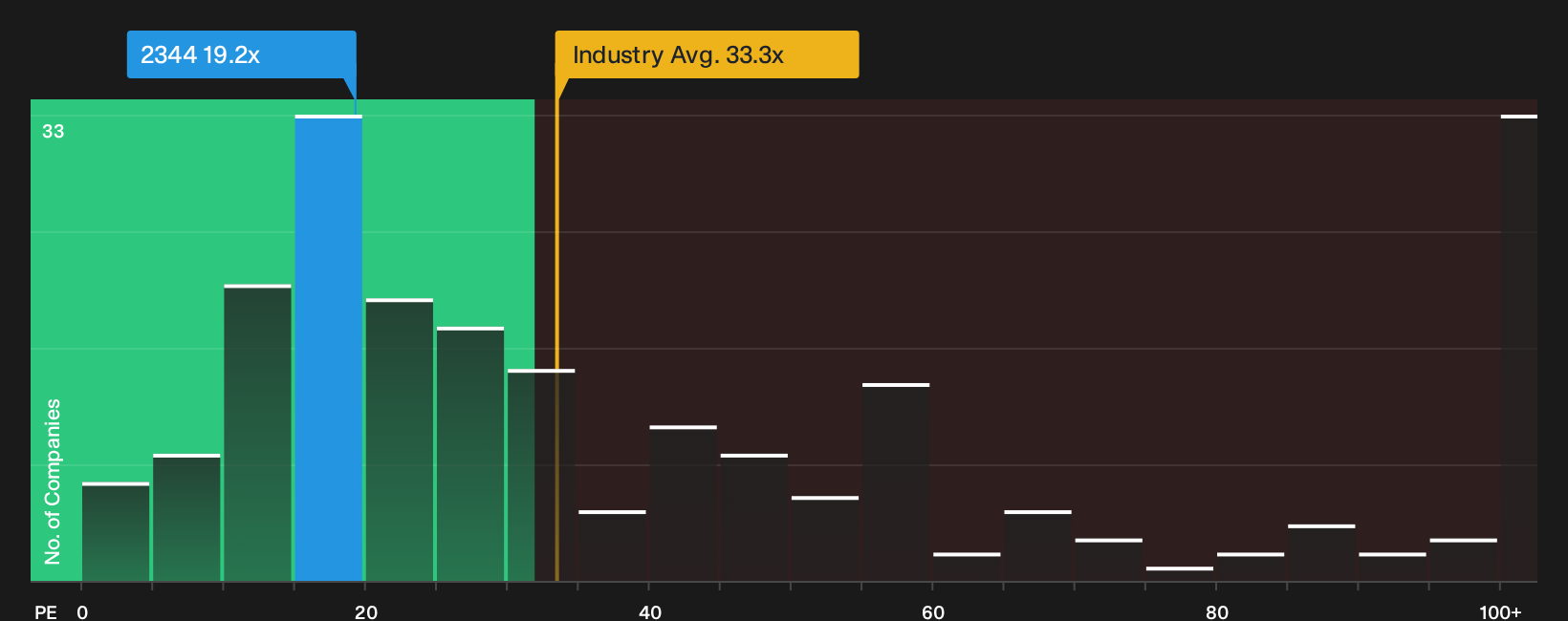Select the short bar for PE 60-65
This screenshot has height=621, width=1568.
point(967,567)
